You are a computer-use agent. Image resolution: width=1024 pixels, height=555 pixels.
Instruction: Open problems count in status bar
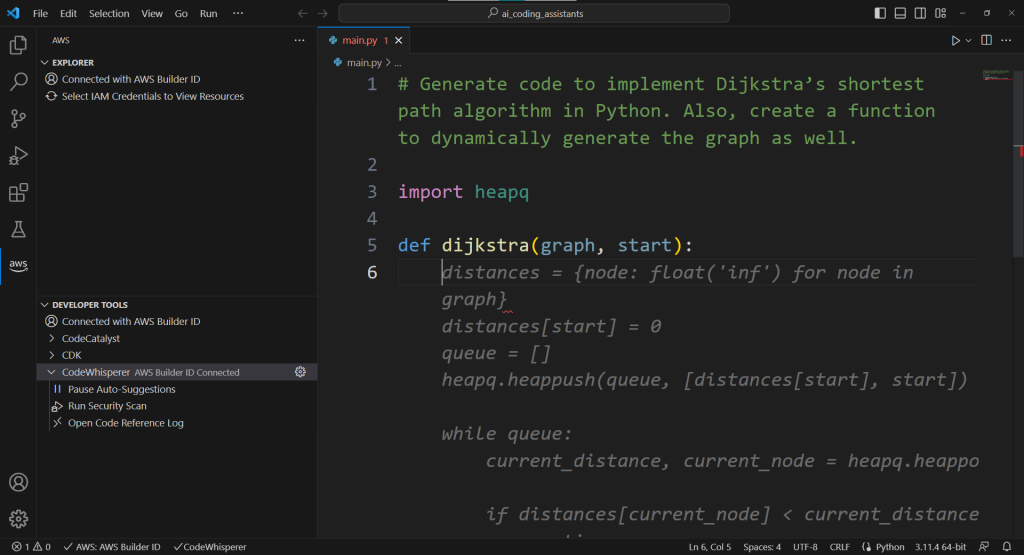click(x=31, y=547)
